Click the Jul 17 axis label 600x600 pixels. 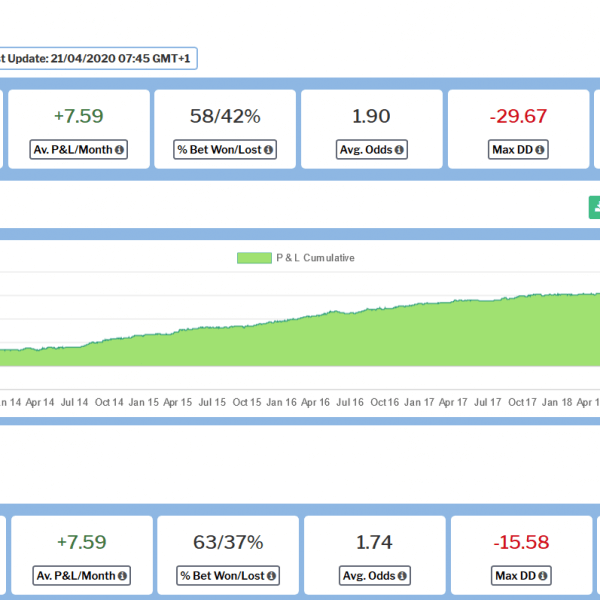[488, 403]
